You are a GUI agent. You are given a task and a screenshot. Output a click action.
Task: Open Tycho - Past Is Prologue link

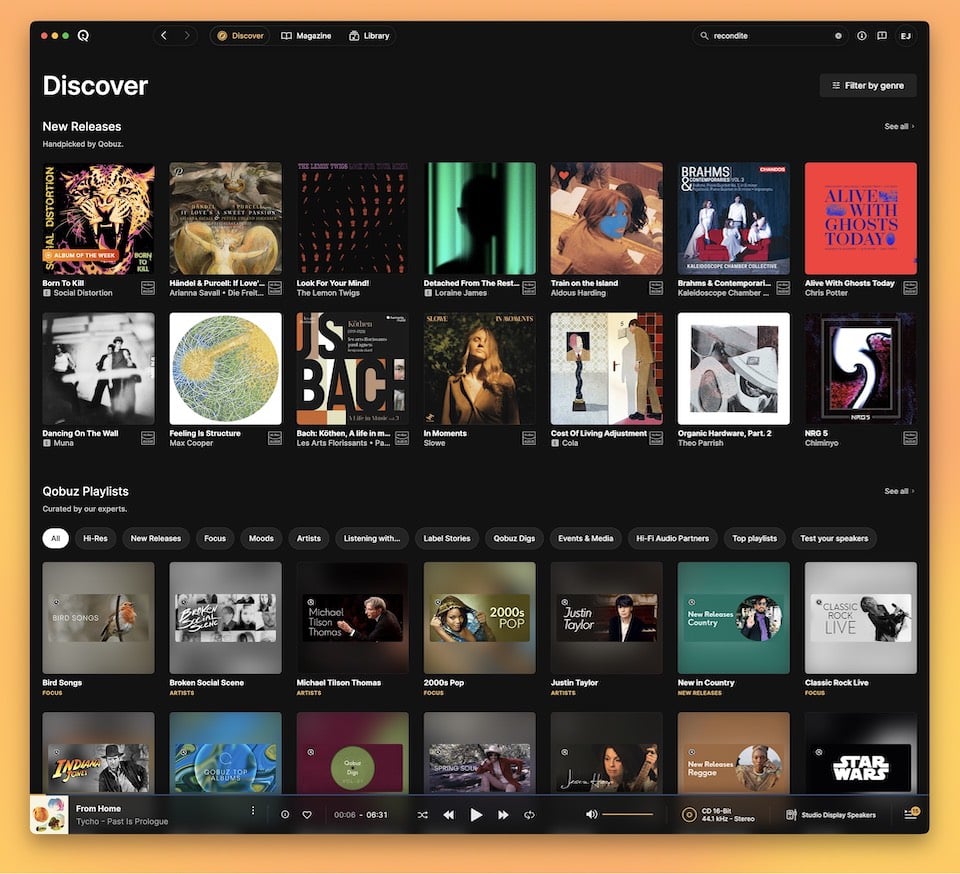coord(122,821)
